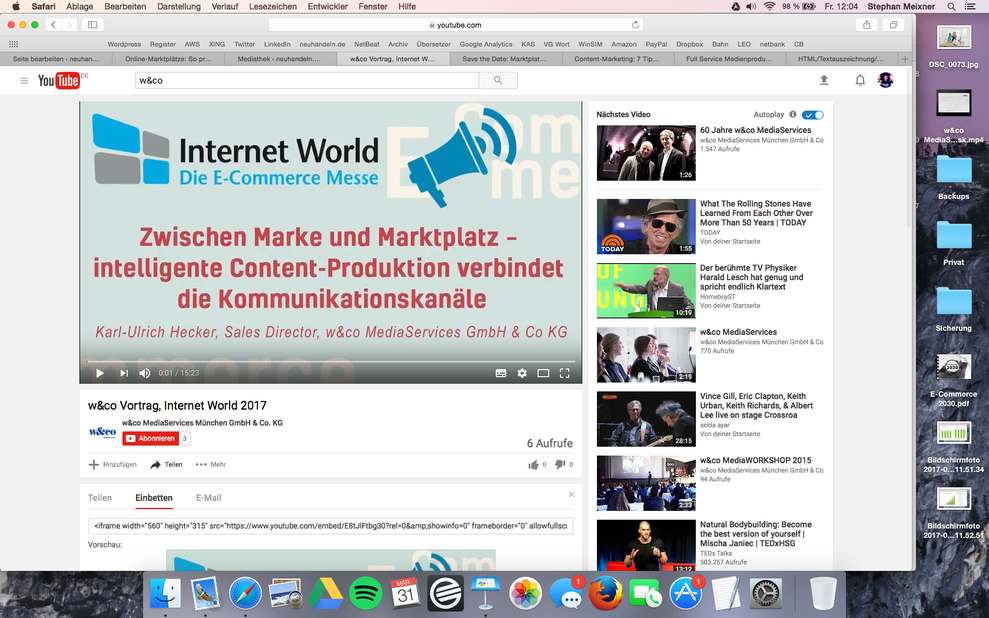Open the Google Analytics bookmark

point(486,44)
